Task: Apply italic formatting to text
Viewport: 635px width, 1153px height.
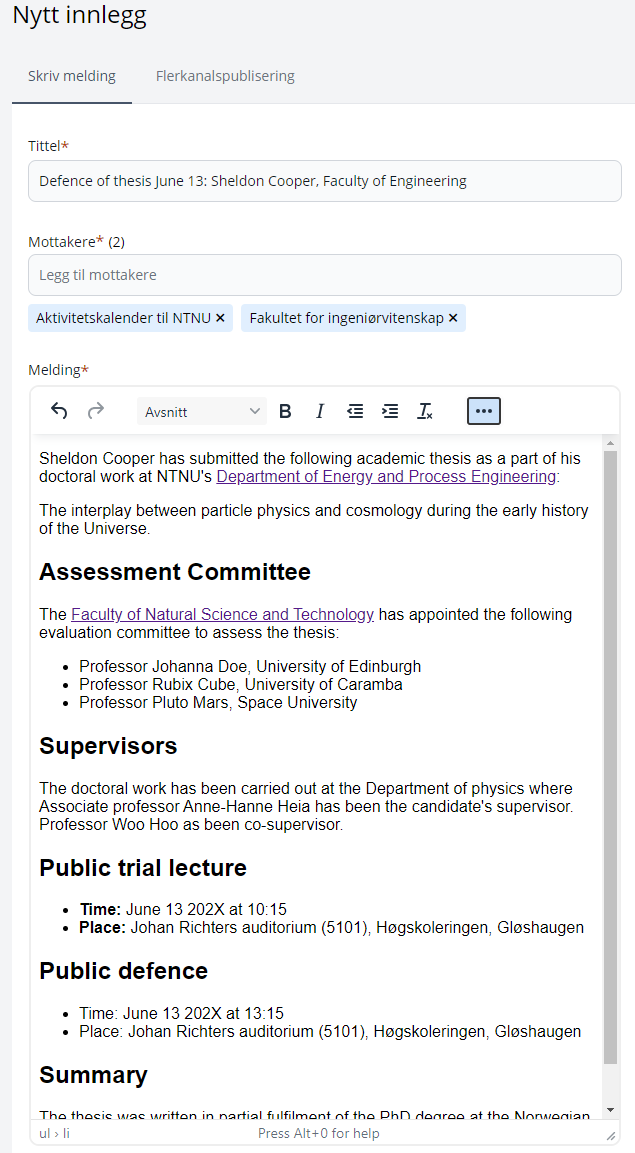Action: [x=320, y=411]
